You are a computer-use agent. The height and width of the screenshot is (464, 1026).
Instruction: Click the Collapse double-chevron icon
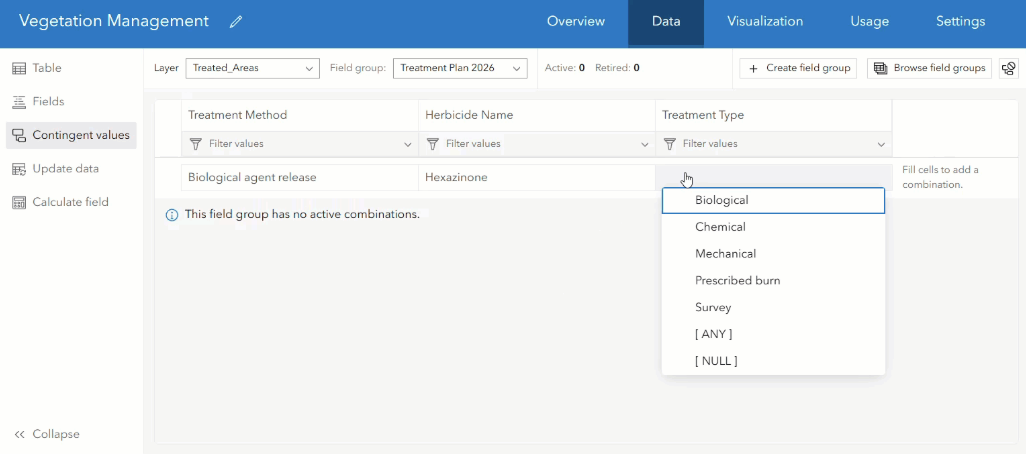(x=20, y=435)
